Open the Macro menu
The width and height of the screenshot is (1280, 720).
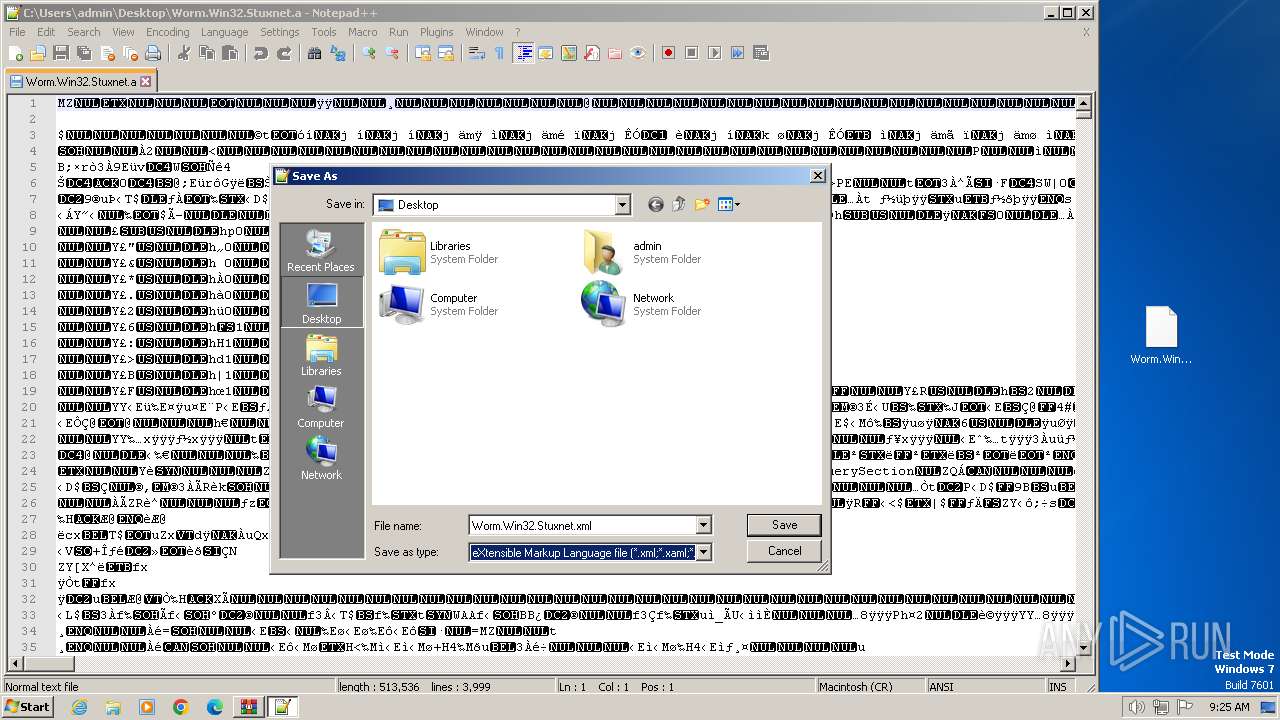pos(362,32)
